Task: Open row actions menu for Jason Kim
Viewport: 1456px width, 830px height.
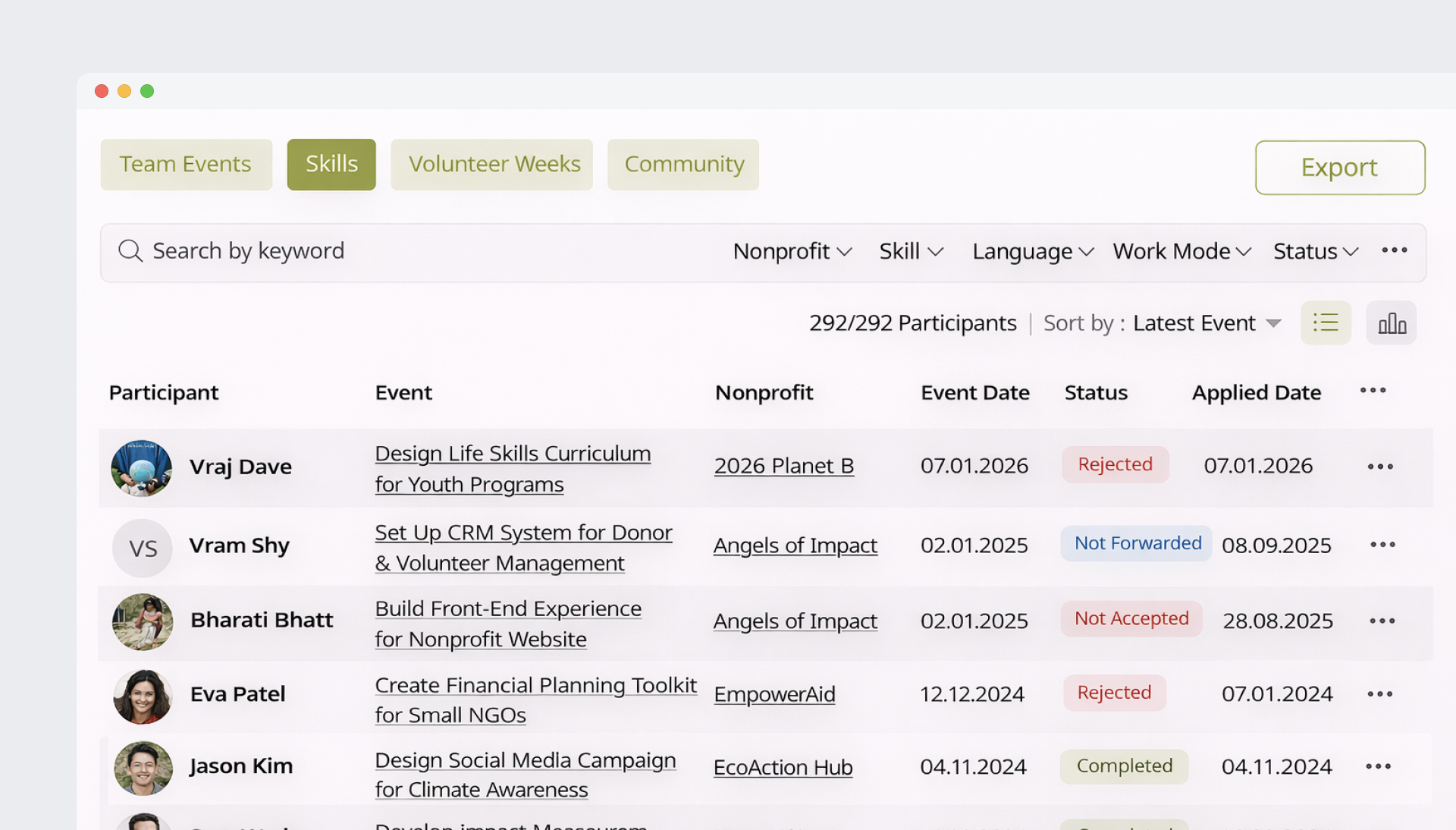Action: (x=1378, y=766)
